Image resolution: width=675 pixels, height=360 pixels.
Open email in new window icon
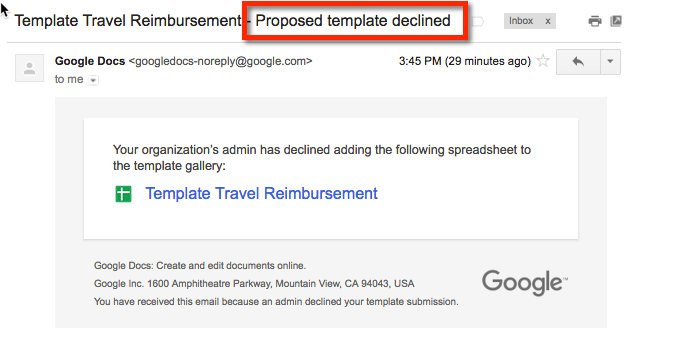[x=616, y=21]
